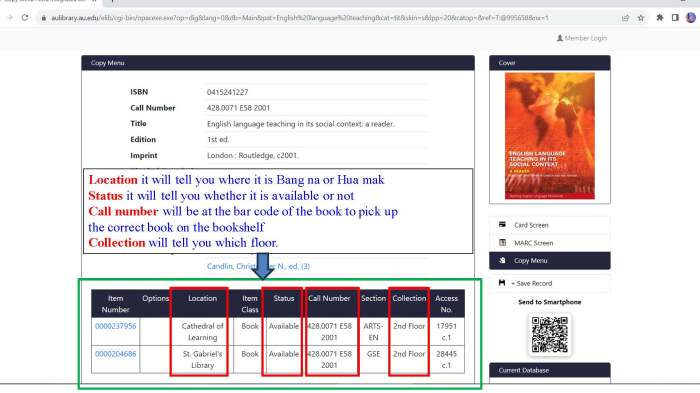The width and height of the screenshot is (700, 393).
Task: Click the Send to Smartphone QR code
Action: (x=550, y=334)
